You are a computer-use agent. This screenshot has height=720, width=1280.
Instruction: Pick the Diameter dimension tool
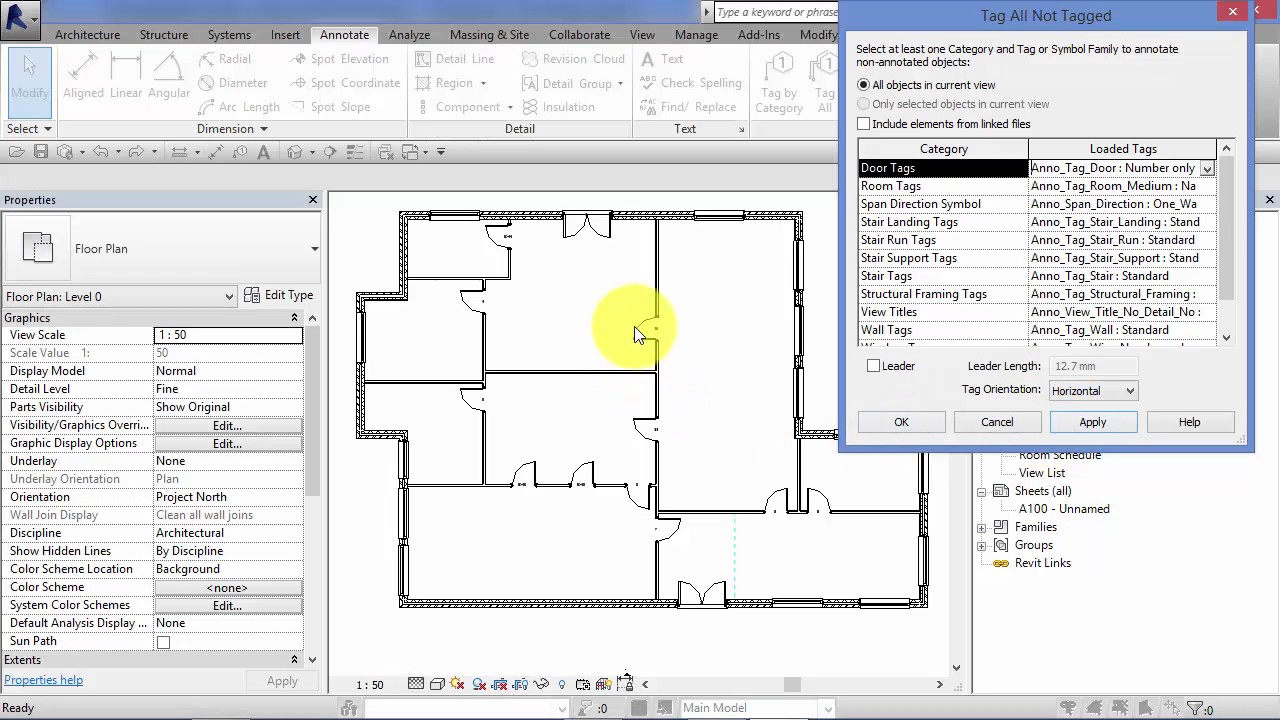tap(233, 83)
